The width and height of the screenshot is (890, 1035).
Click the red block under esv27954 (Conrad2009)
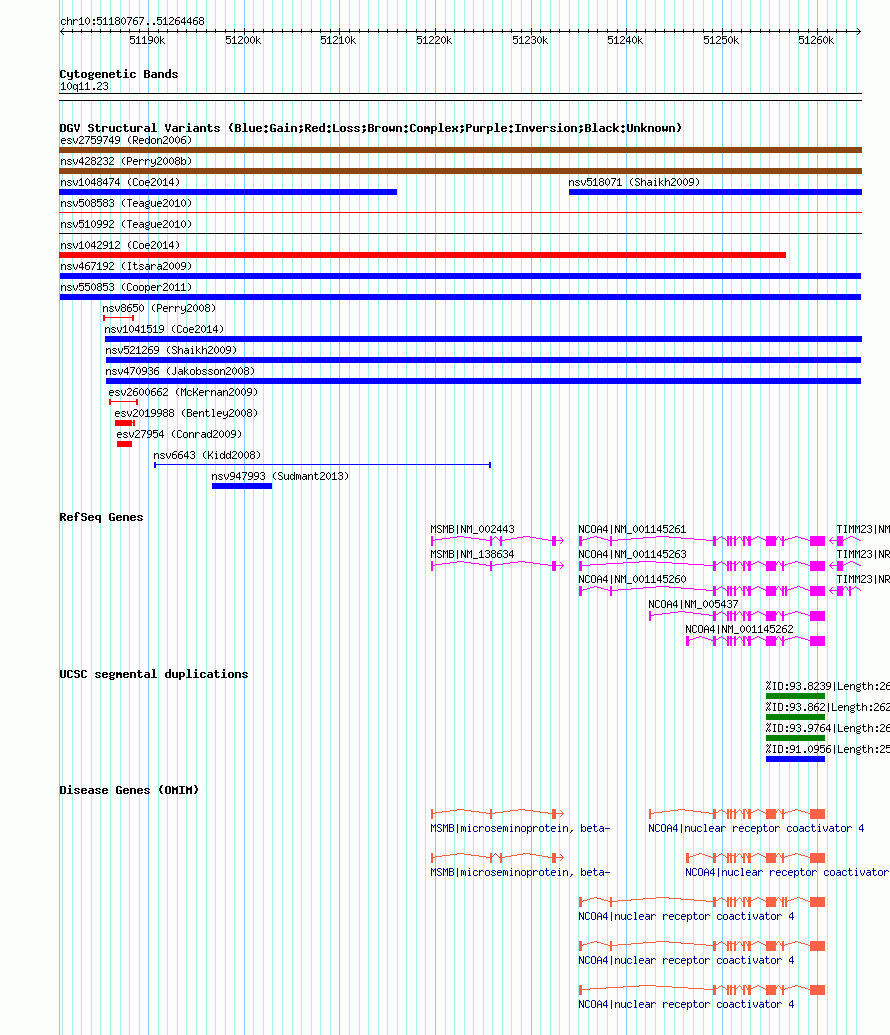click(x=124, y=444)
